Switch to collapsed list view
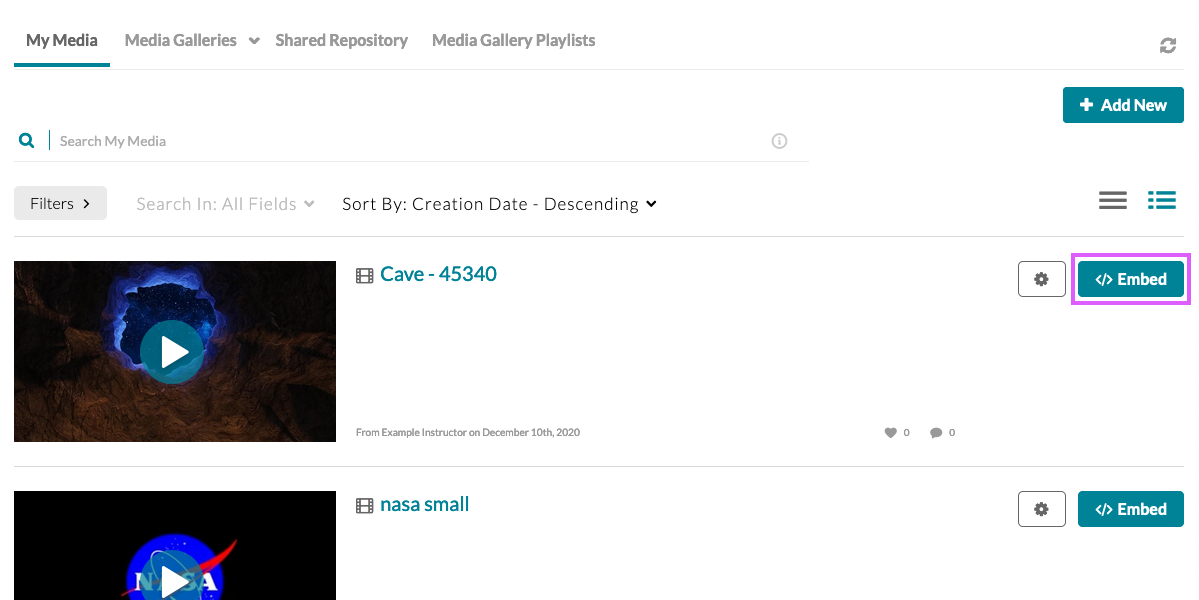The height and width of the screenshot is (600, 1199). point(1112,200)
